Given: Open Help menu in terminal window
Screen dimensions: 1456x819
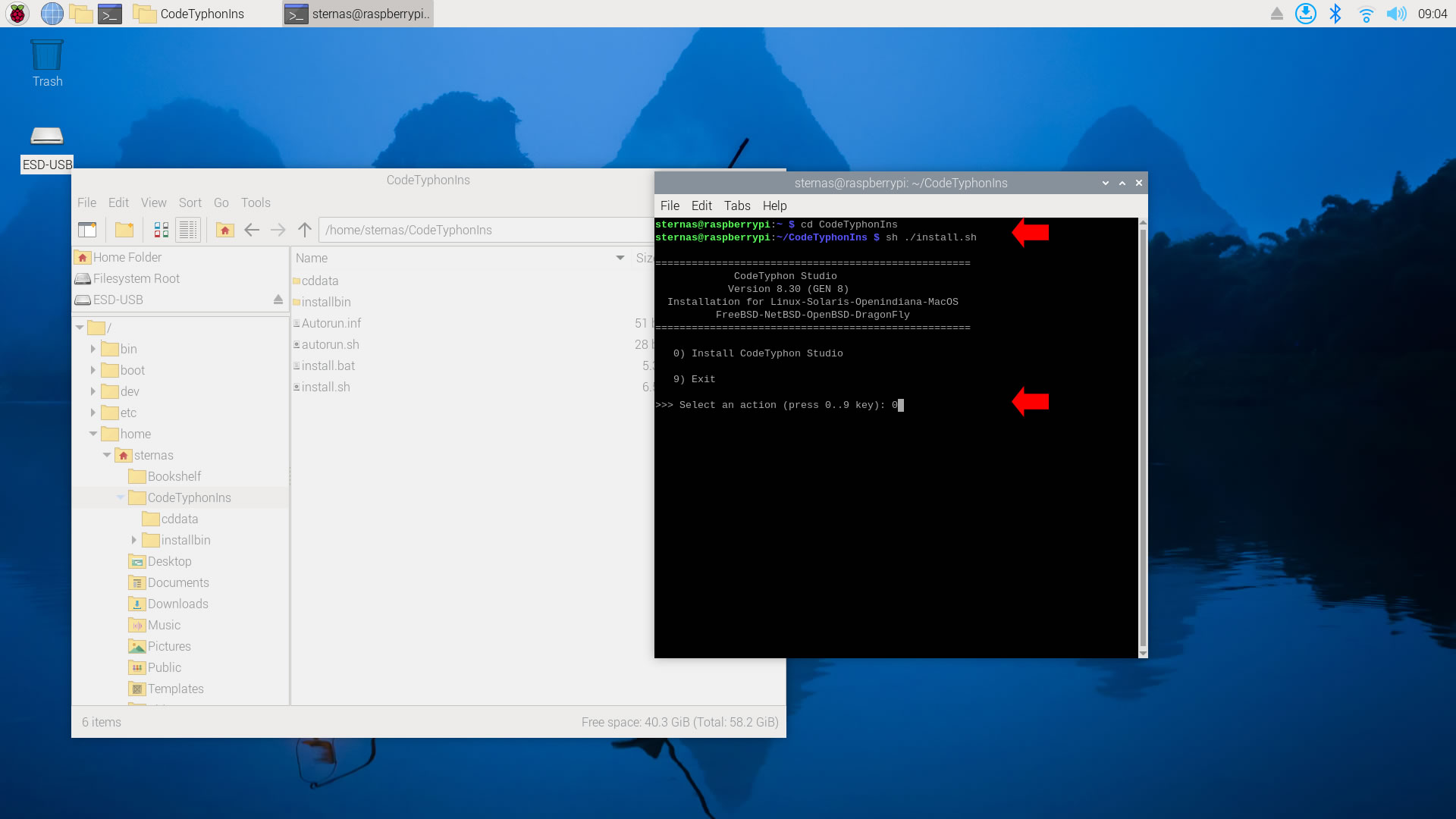Looking at the screenshot, I should [774, 206].
